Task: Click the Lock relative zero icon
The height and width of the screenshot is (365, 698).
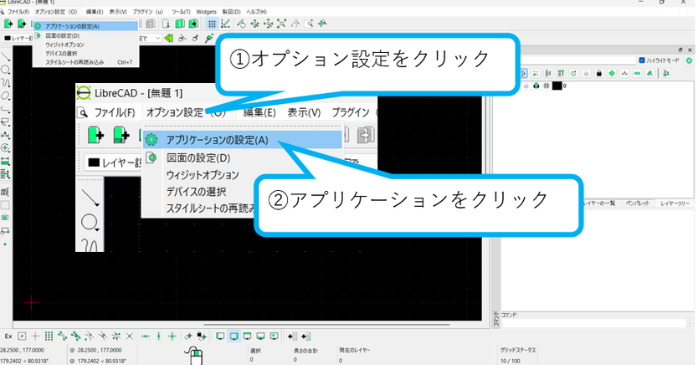Action: (x=202, y=337)
